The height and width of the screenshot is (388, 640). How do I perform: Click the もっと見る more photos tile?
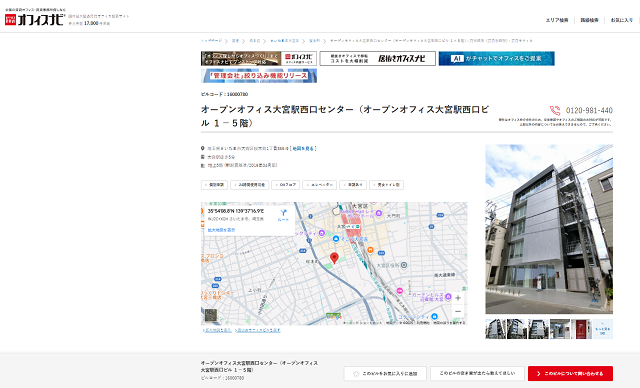pyautogui.click(x=602, y=329)
